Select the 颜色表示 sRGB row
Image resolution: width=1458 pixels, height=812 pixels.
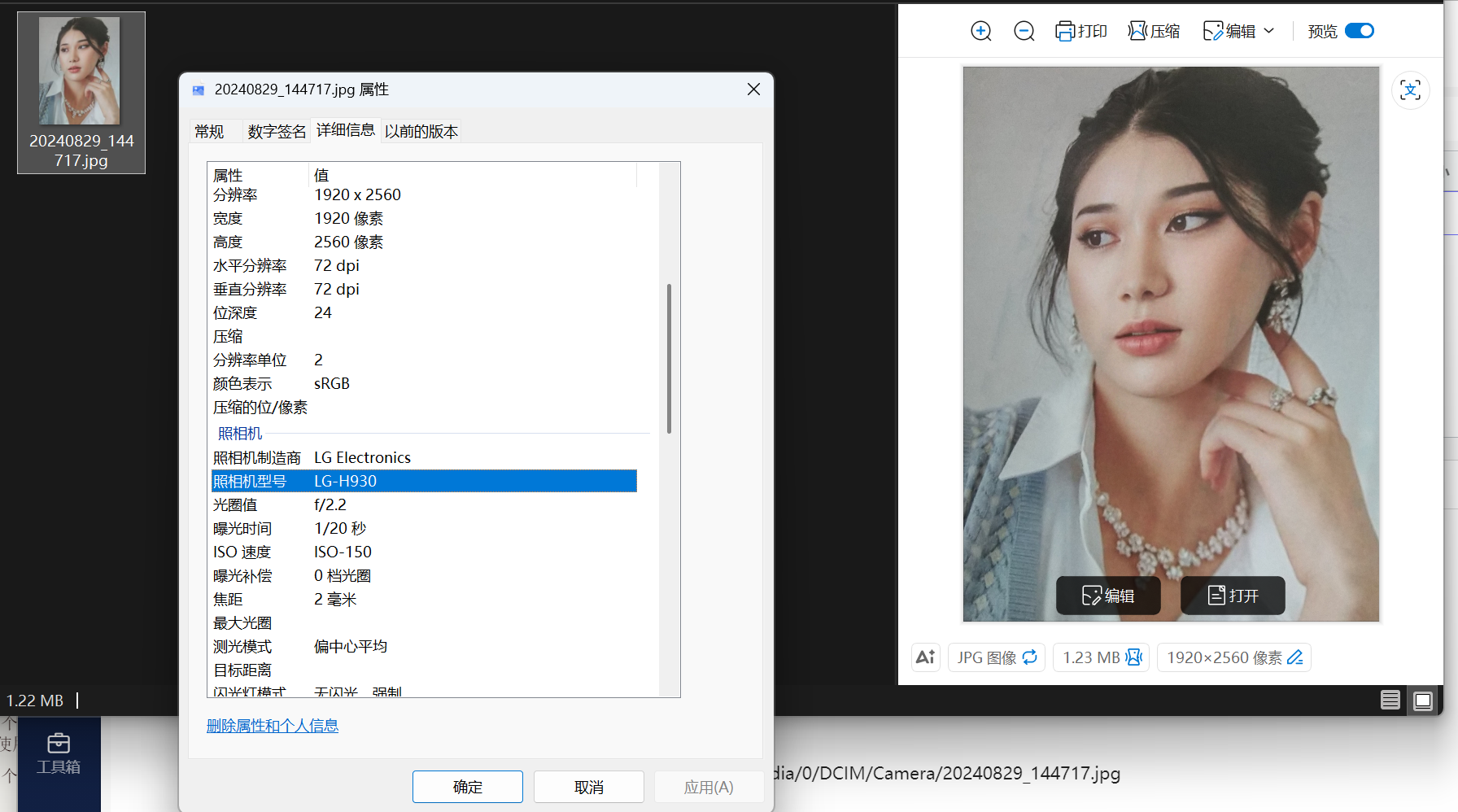point(423,384)
